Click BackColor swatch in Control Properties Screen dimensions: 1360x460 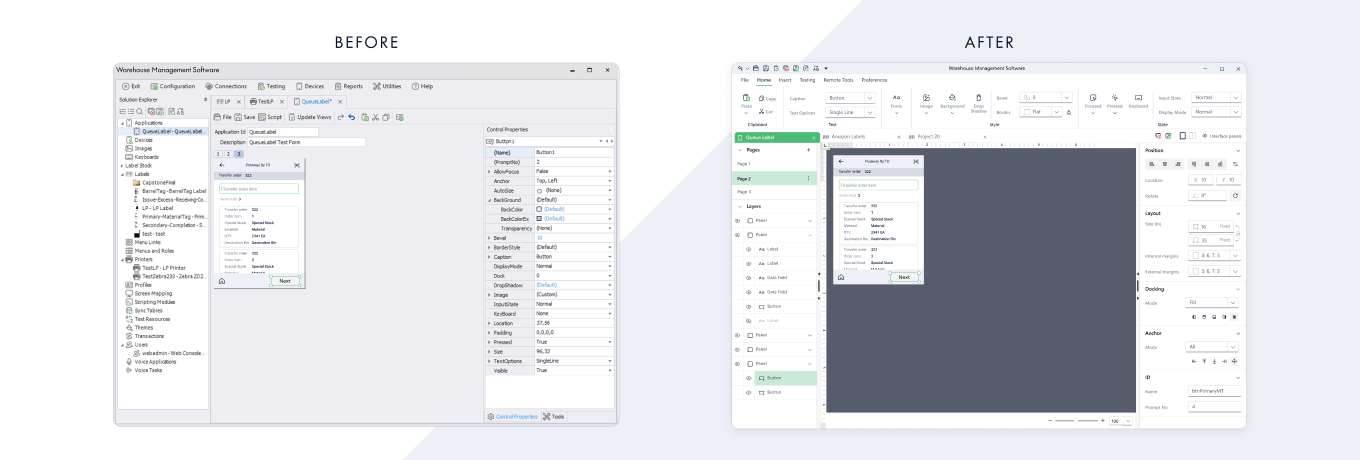pyautogui.click(x=539, y=209)
